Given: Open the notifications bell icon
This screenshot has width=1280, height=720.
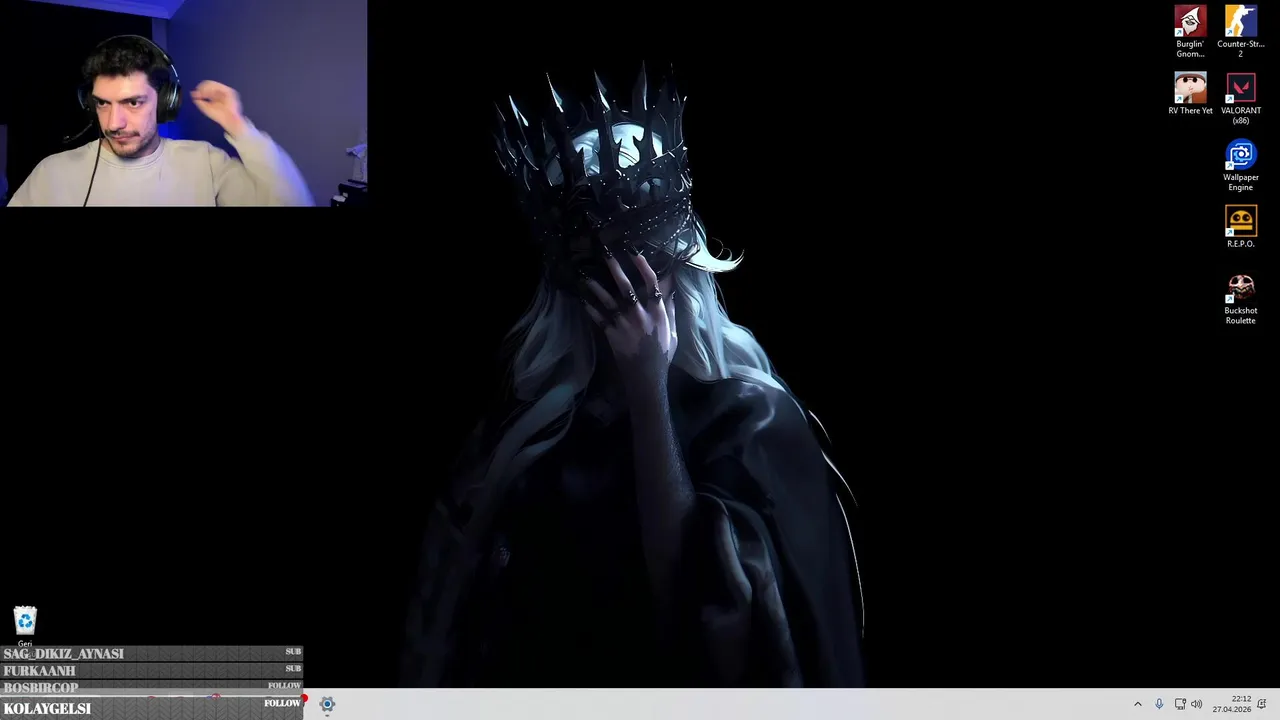Looking at the screenshot, I should pos(1262,704).
